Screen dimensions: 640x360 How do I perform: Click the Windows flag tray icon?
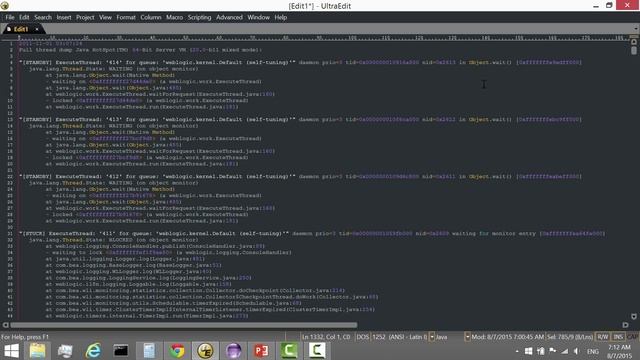(529, 351)
